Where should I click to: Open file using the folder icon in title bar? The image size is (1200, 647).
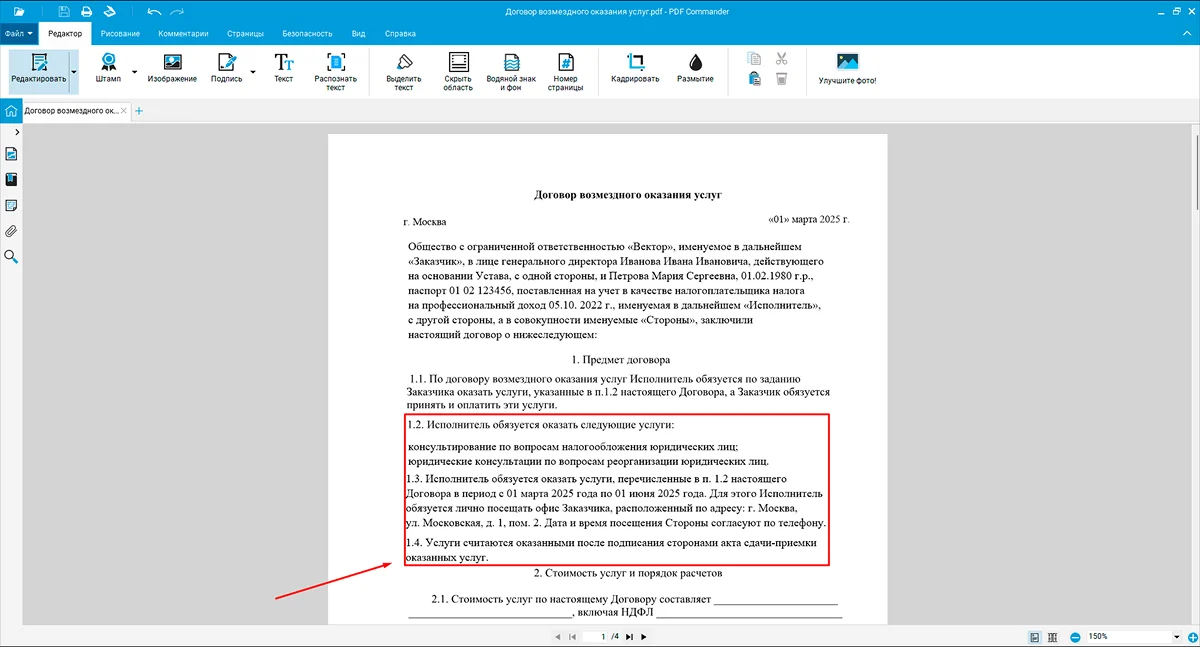(18, 11)
